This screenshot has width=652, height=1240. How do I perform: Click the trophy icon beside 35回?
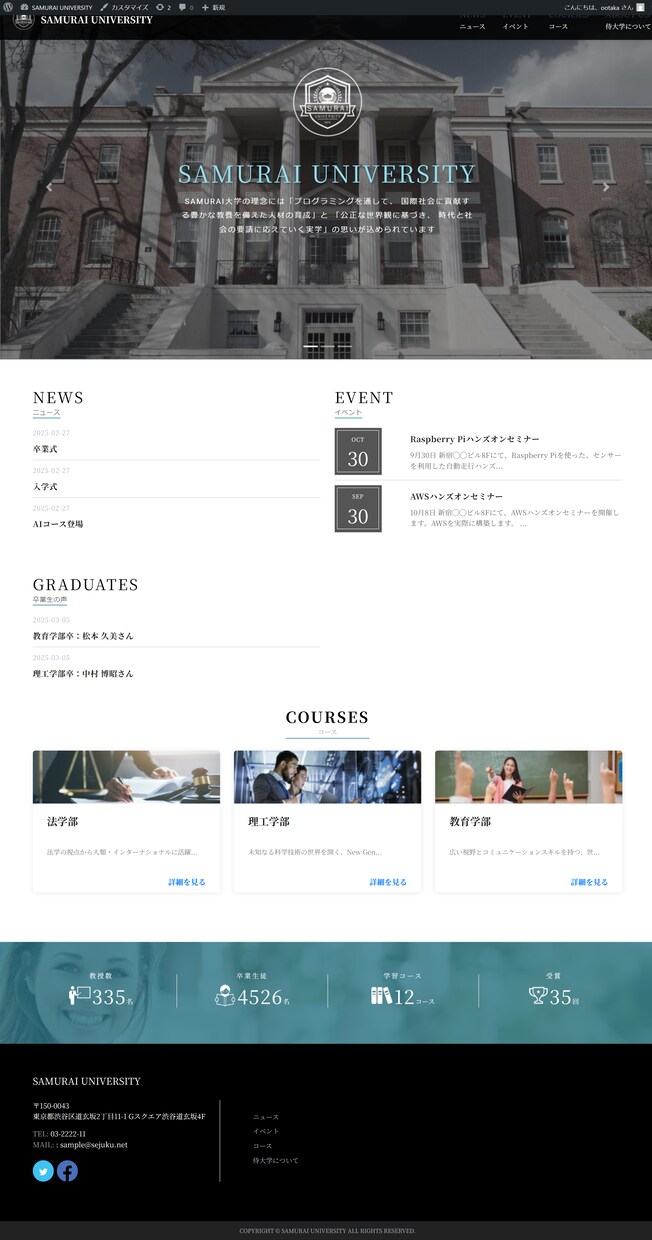tap(538, 995)
